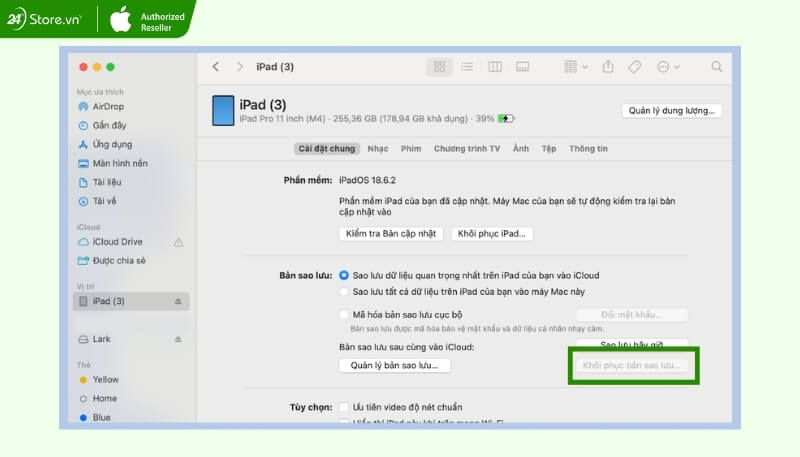Enable Mã hóa bản sao lưu cục bộ
800x457 pixels.
[344, 315]
